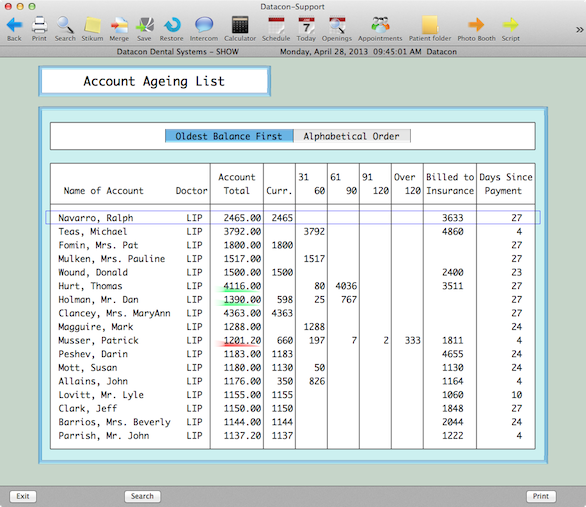Open the Schedule calendar icon

[x=276, y=25]
